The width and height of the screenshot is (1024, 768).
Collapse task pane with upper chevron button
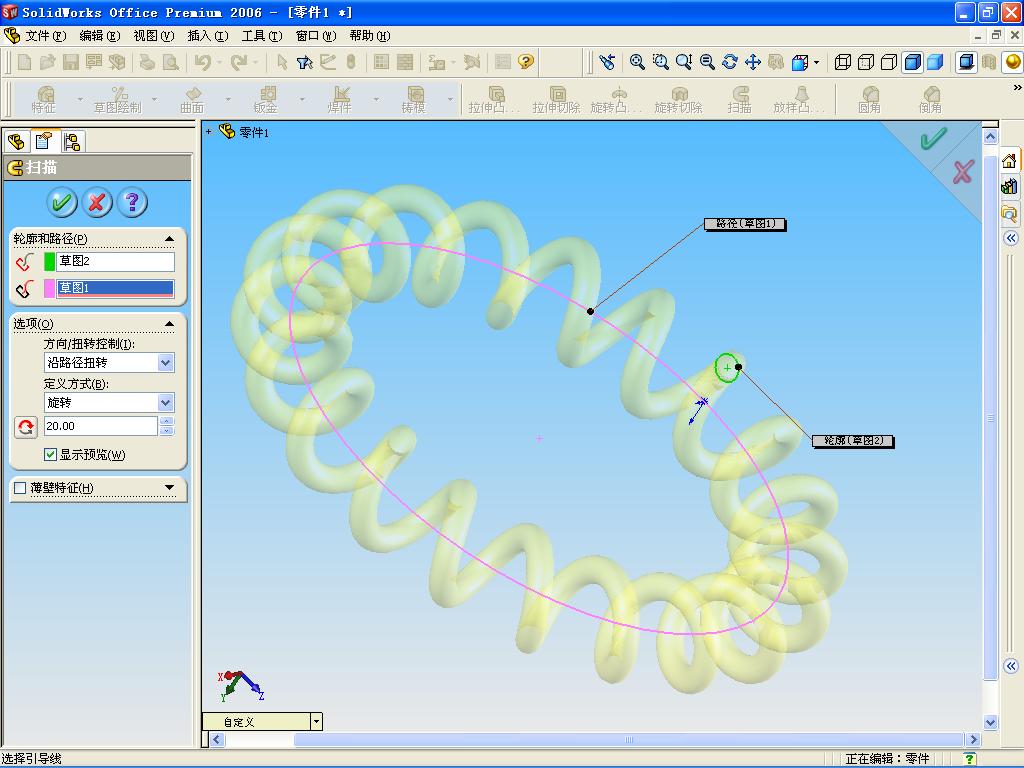coord(1010,238)
